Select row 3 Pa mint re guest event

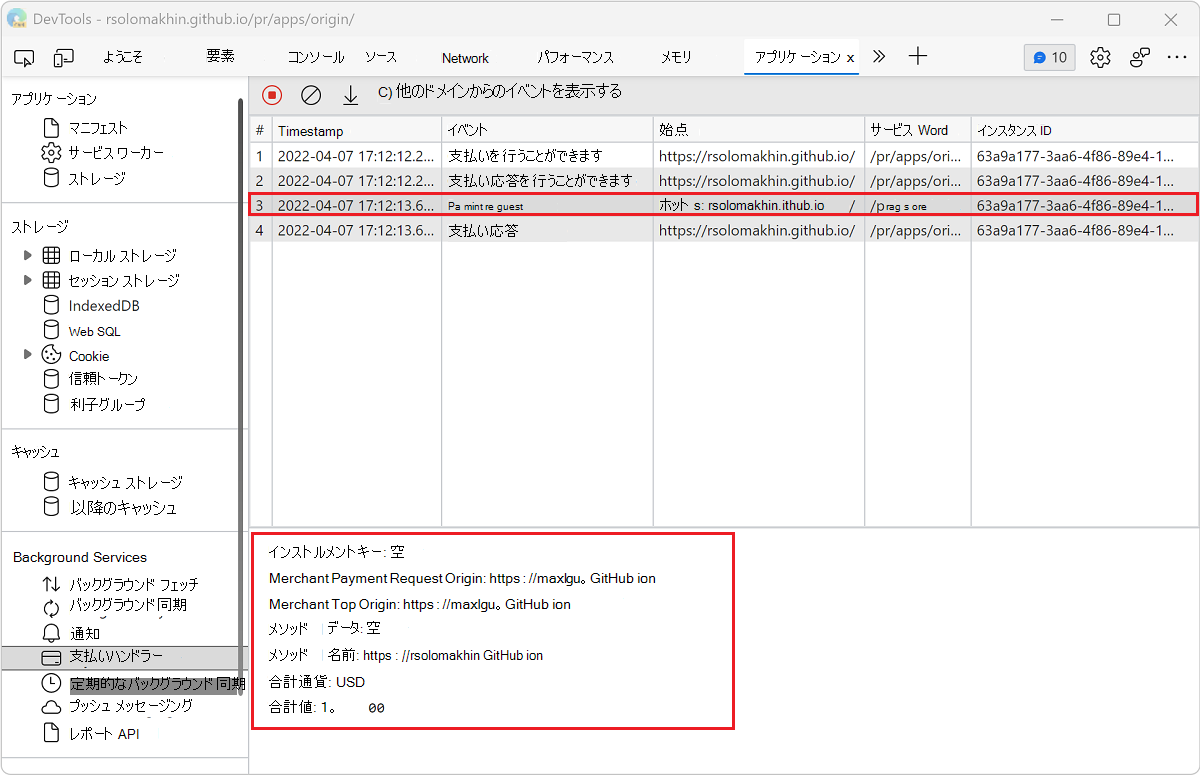pos(724,205)
